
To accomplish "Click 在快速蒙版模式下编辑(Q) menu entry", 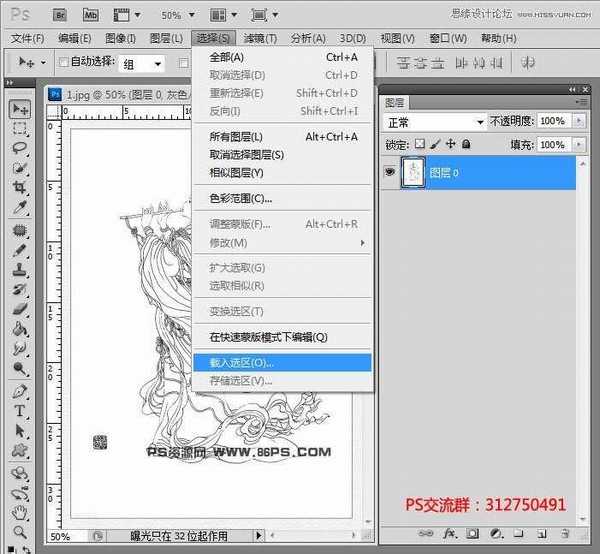I will click(x=267, y=337).
